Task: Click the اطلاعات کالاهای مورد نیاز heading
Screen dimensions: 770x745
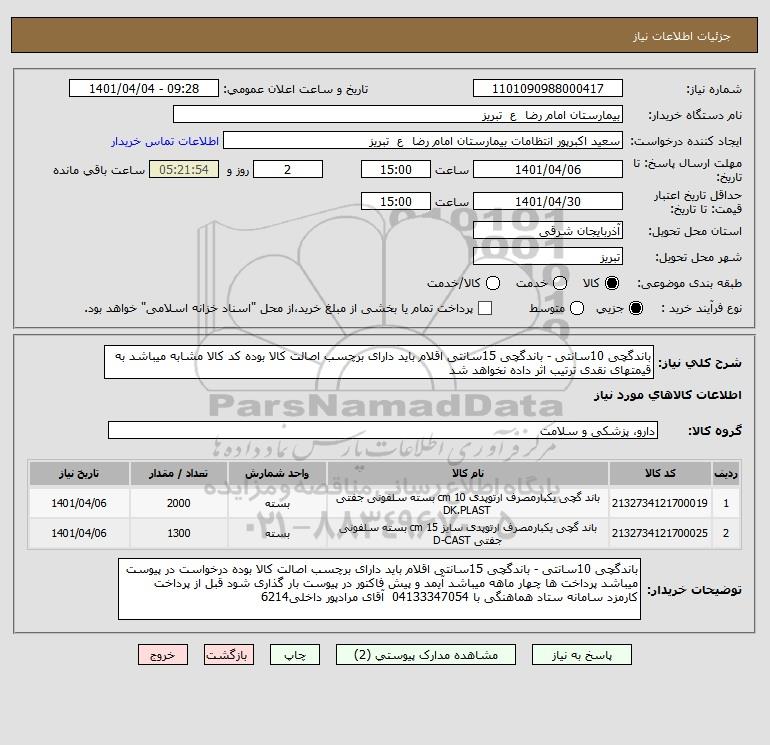Action: [668, 395]
